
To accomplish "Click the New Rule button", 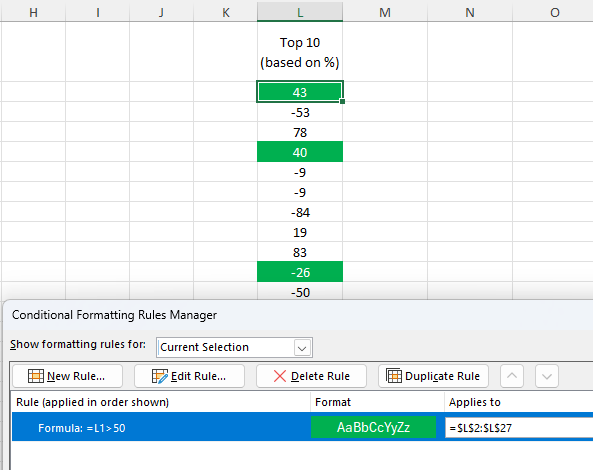I will 68,376.
